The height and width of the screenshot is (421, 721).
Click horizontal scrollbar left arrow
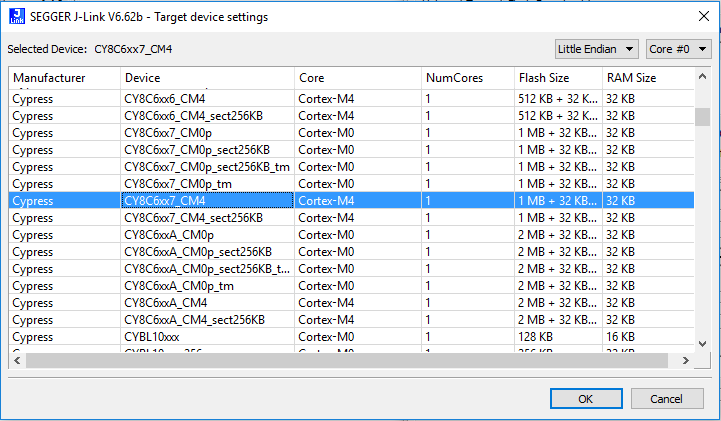(17, 361)
